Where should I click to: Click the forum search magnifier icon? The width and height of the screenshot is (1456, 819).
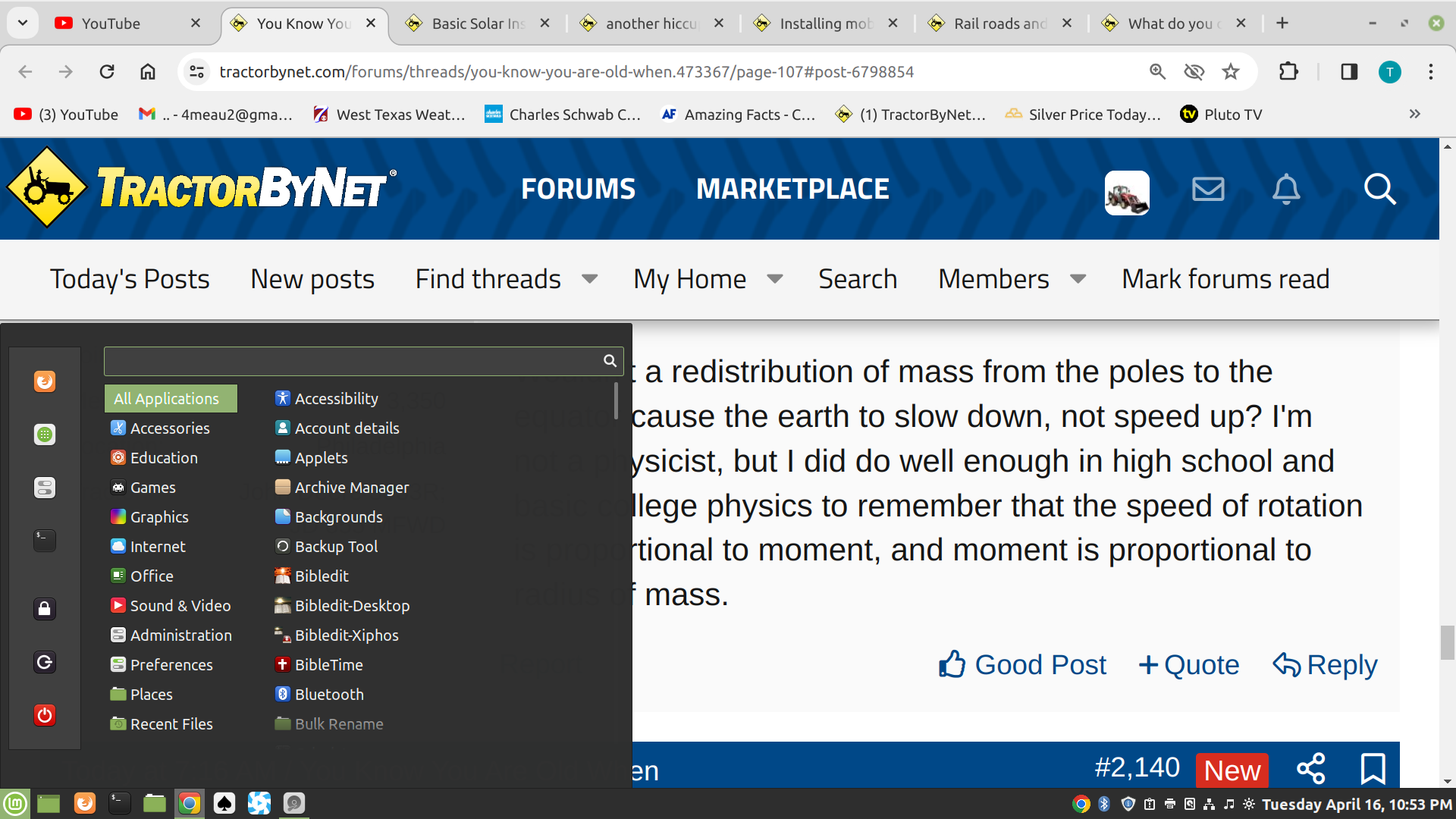[x=1379, y=189]
